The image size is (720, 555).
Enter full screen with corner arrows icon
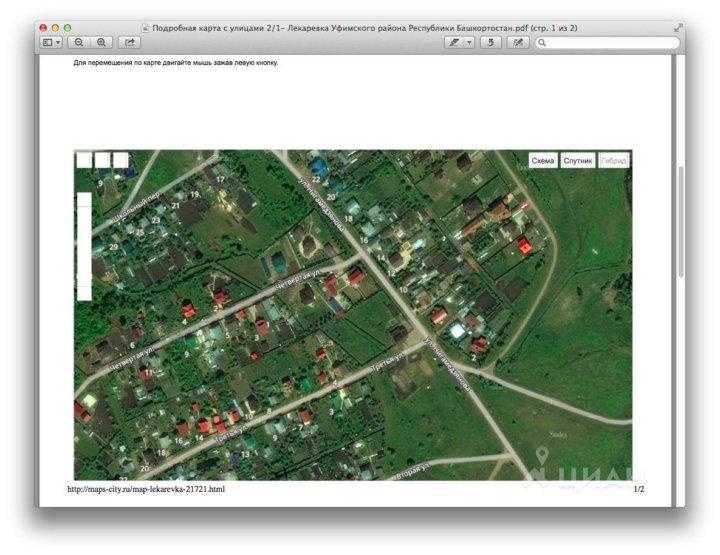pyautogui.click(x=679, y=28)
